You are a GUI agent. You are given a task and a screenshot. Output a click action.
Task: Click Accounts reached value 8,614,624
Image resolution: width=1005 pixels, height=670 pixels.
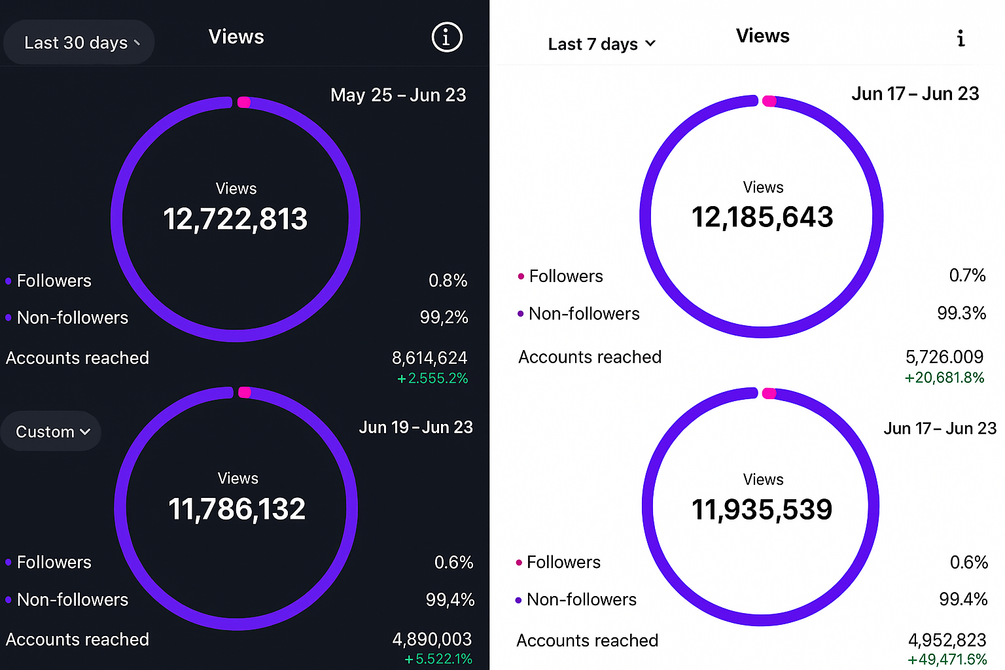click(429, 357)
